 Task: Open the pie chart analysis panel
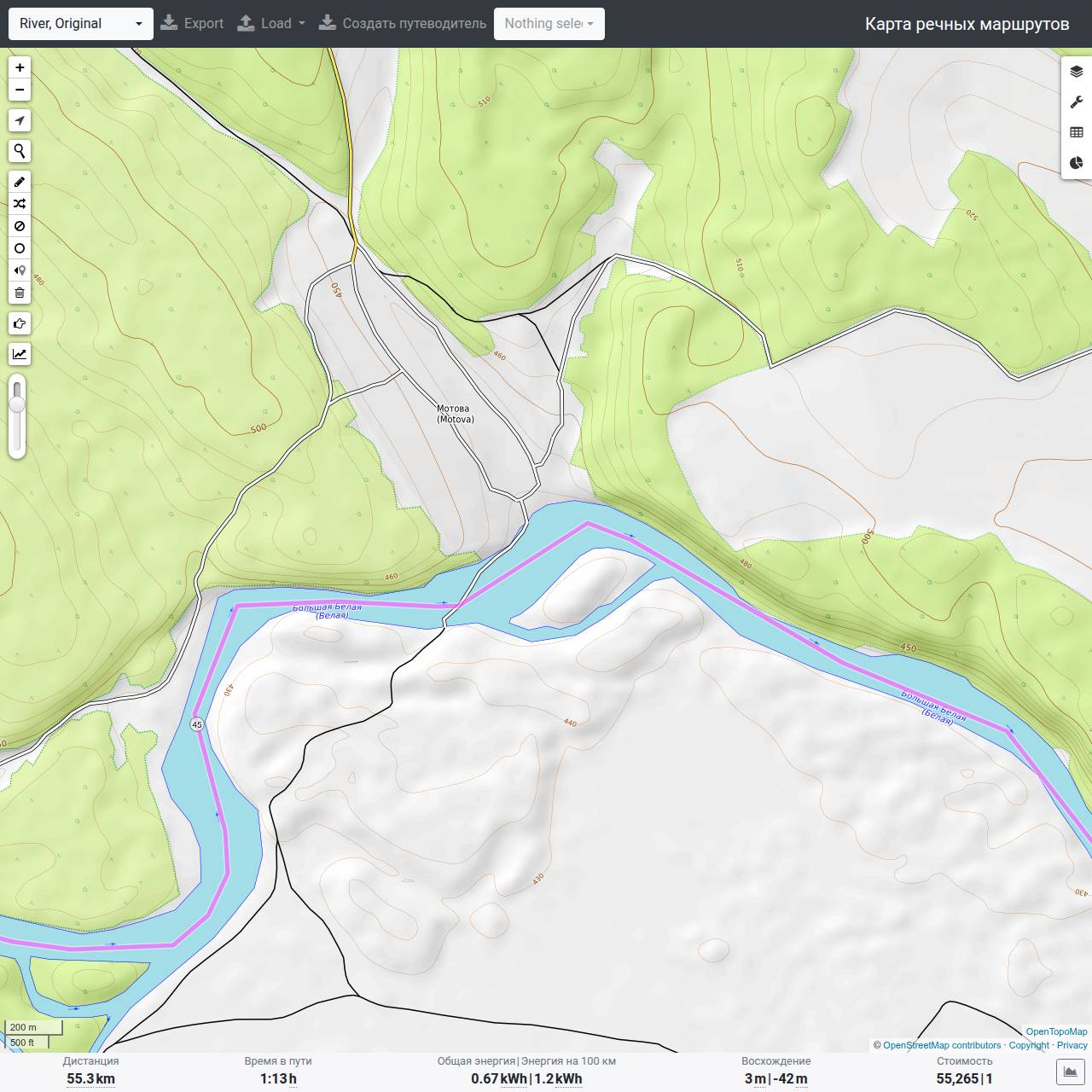pyautogui.click(x=1077, y=163)
